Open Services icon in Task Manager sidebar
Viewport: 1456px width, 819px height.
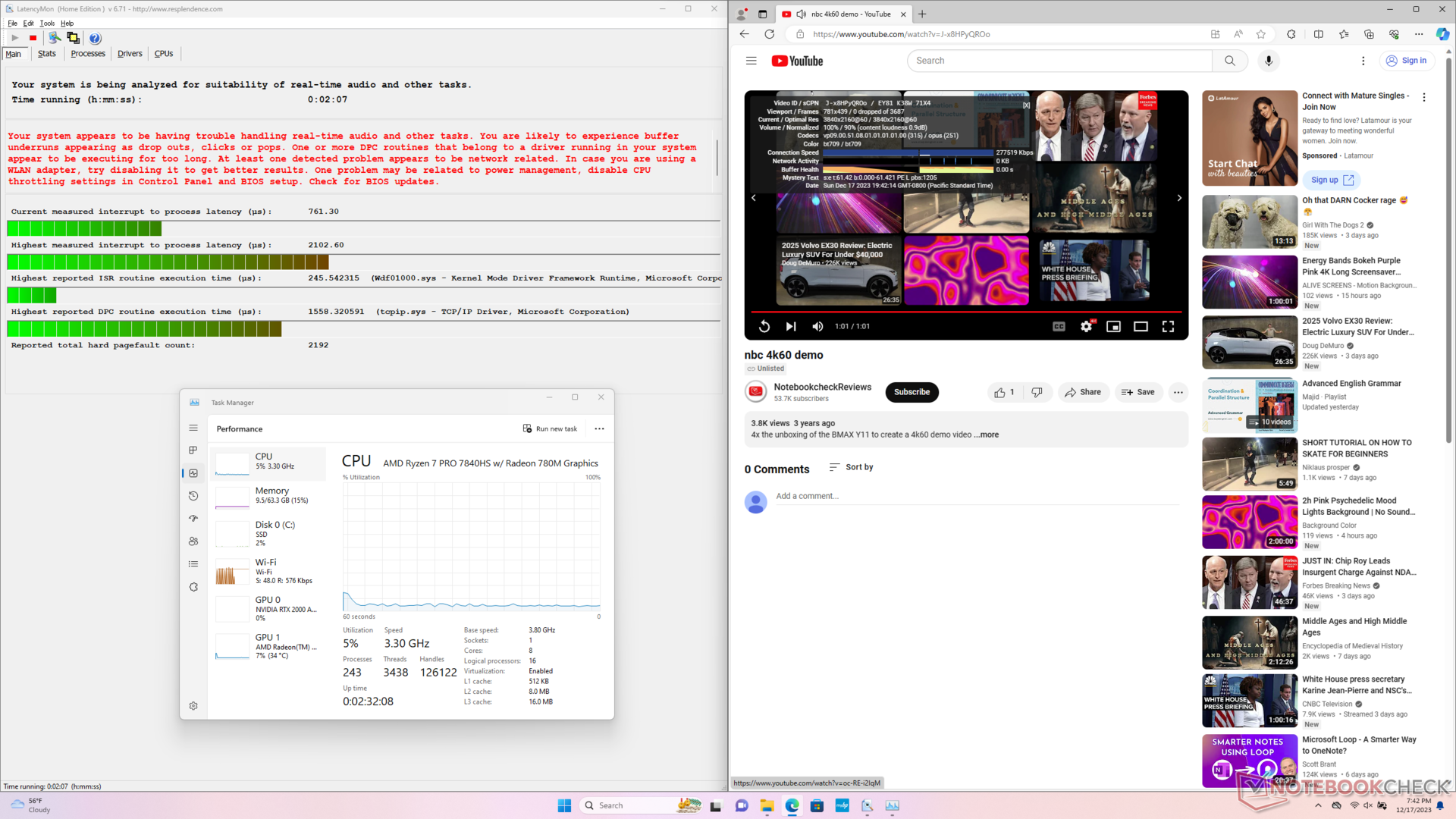193,587
